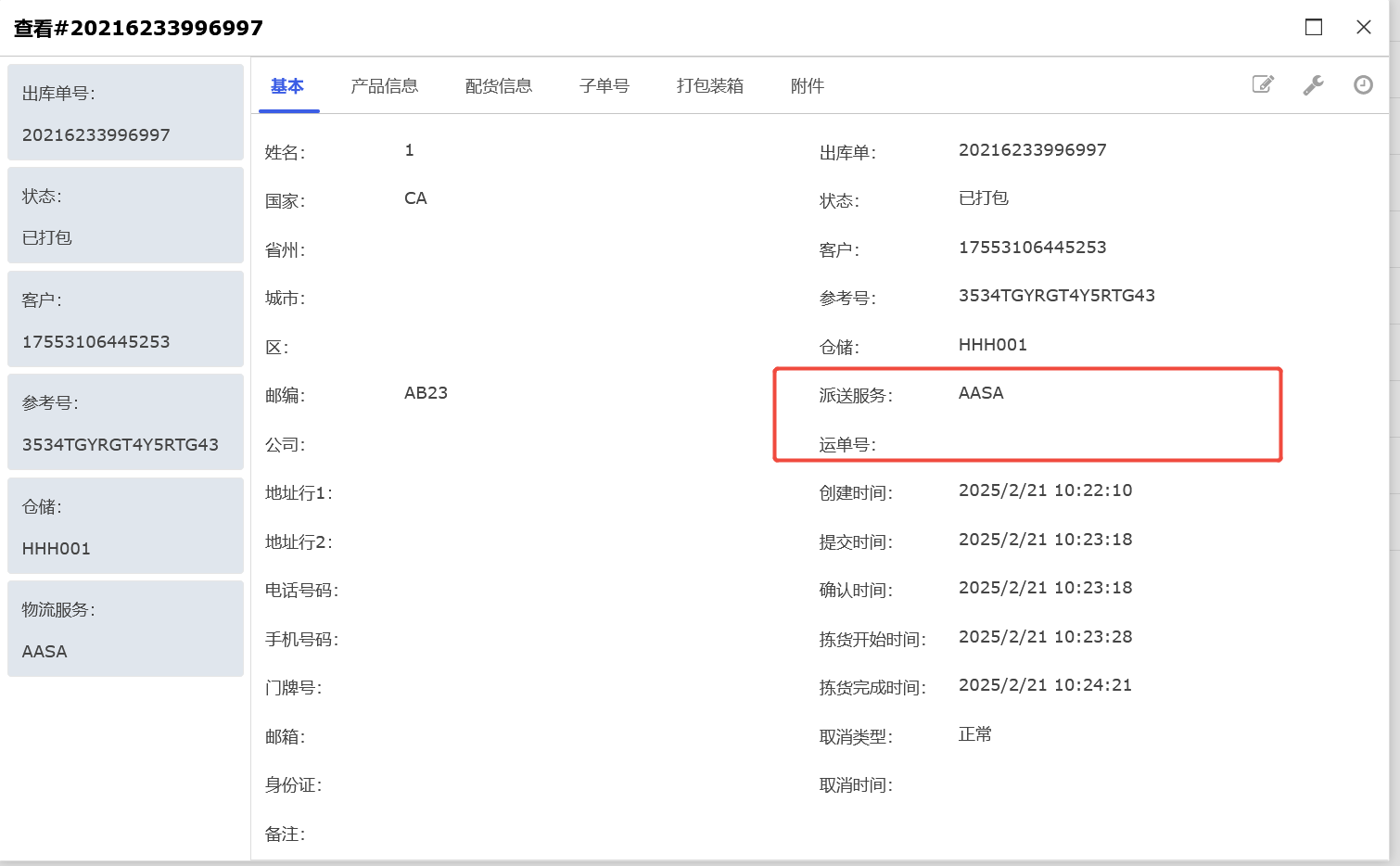Click the 公司 label
This screenshot has width=1400, height=866.
285,445
